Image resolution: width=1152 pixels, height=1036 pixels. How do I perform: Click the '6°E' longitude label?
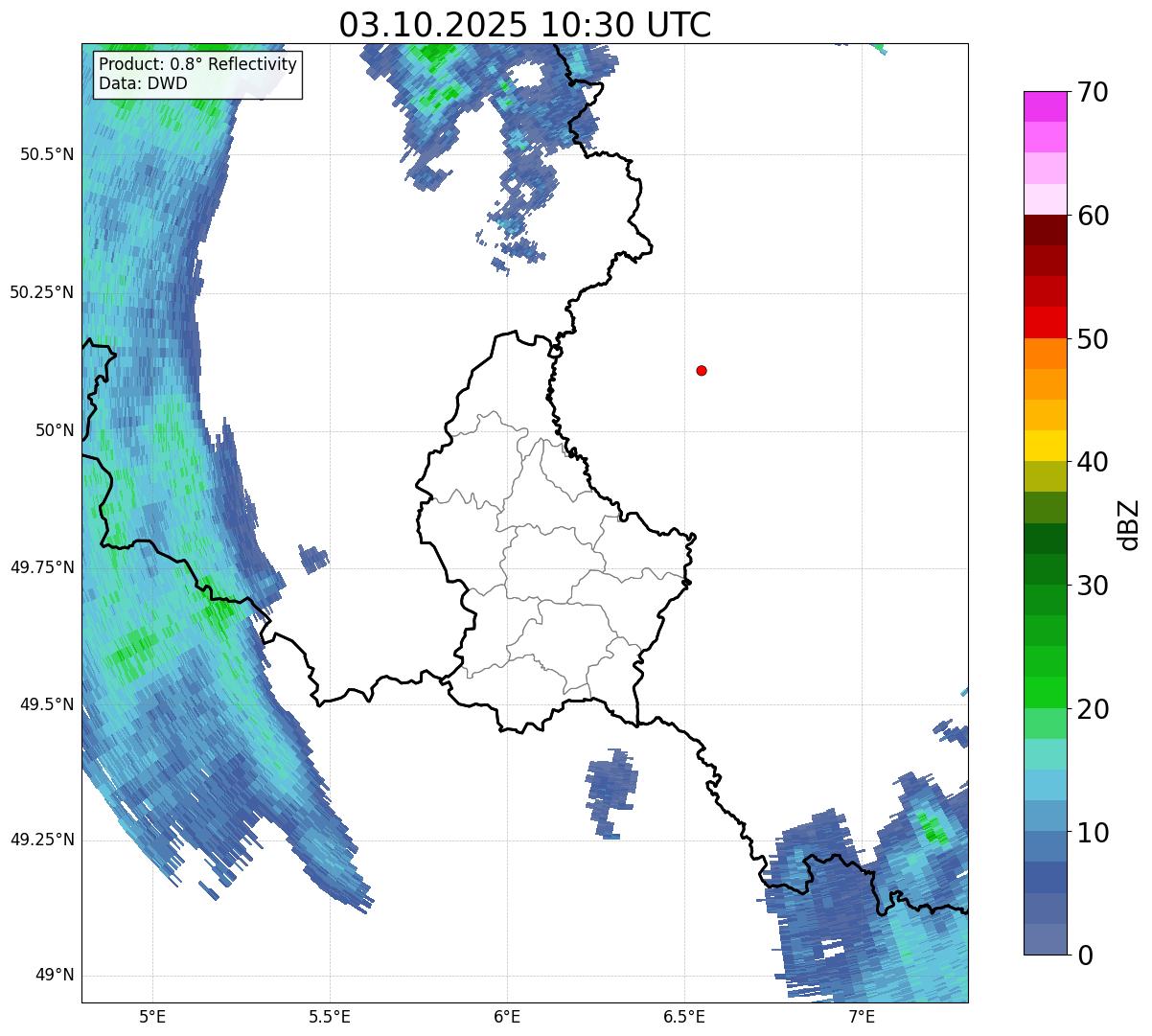click(x=507, y=1016)
